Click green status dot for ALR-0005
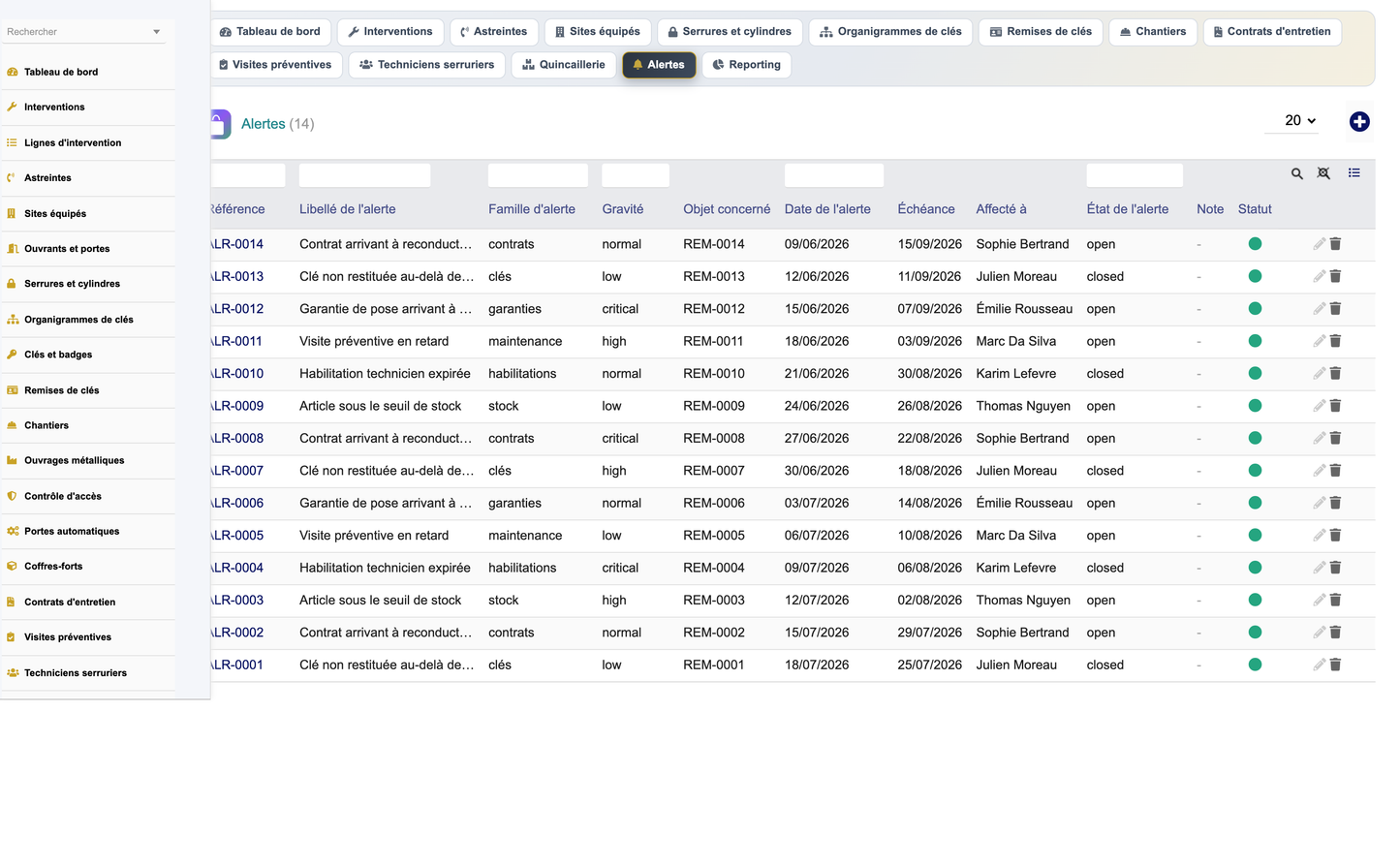The height and width of the screenshot is (866, 1400). [x=1255, y=535]
